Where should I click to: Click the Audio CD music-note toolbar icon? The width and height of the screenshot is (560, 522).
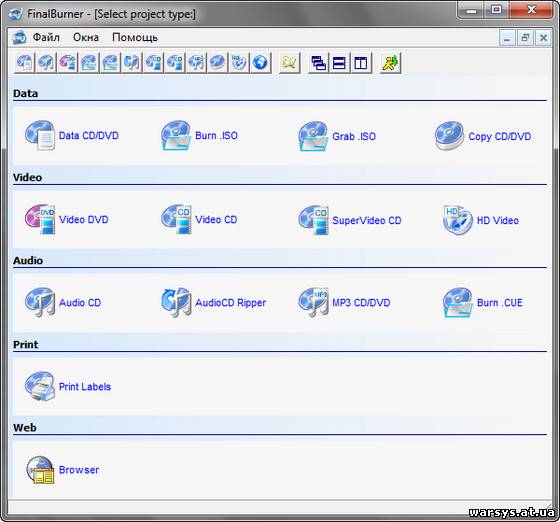click(x=46, y=63)
